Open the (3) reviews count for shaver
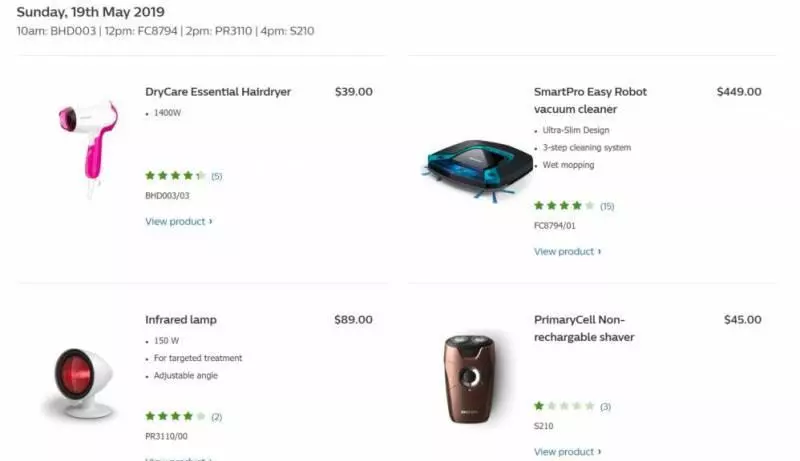 click(606, 407)
